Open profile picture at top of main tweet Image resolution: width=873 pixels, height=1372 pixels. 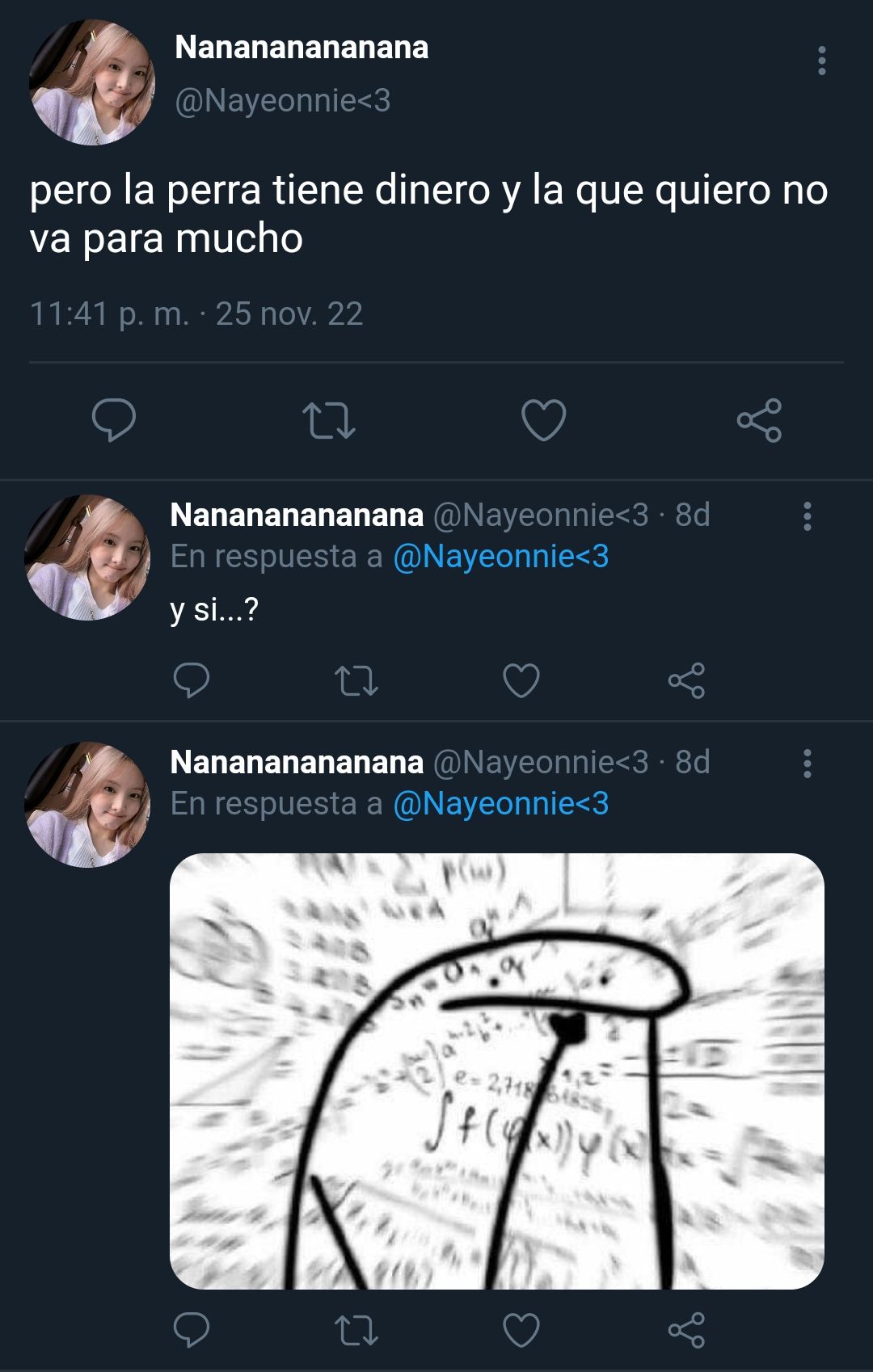[91, 82]
